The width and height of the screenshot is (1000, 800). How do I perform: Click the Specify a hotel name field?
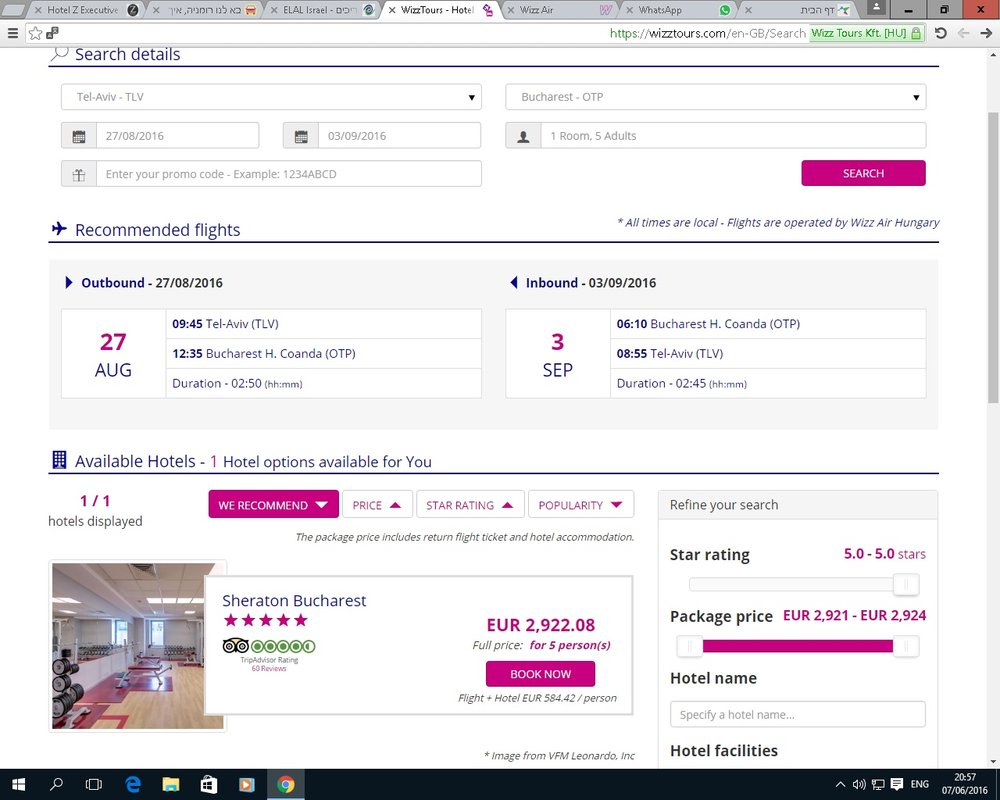797,715
